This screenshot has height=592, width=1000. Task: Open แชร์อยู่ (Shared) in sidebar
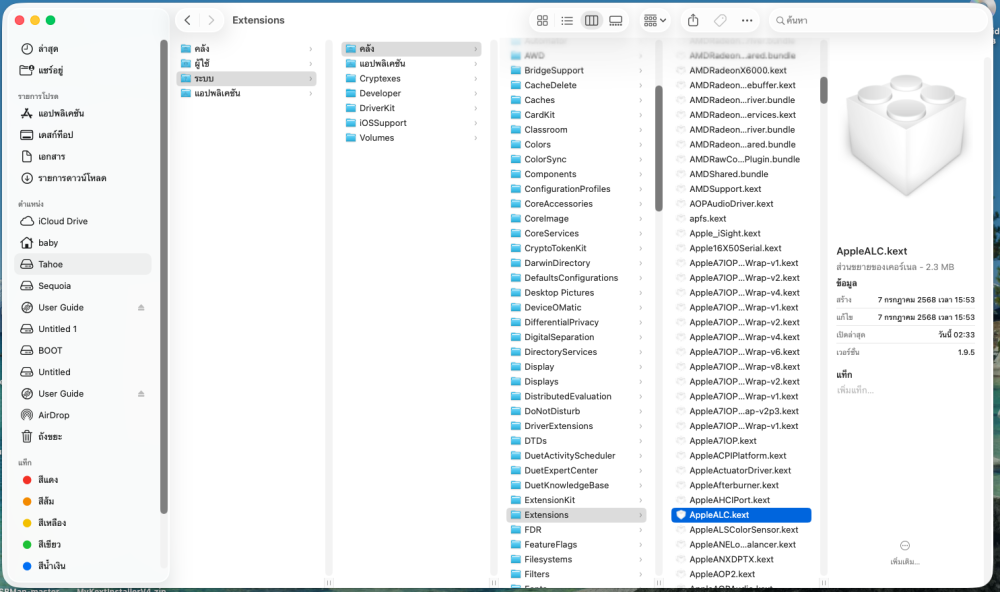(83, 70)
